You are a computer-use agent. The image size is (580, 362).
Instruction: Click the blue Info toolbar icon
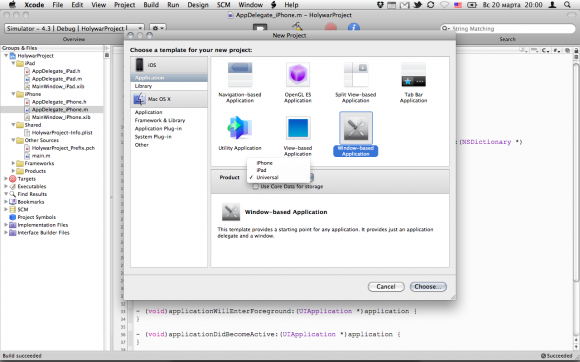point(354,28)
